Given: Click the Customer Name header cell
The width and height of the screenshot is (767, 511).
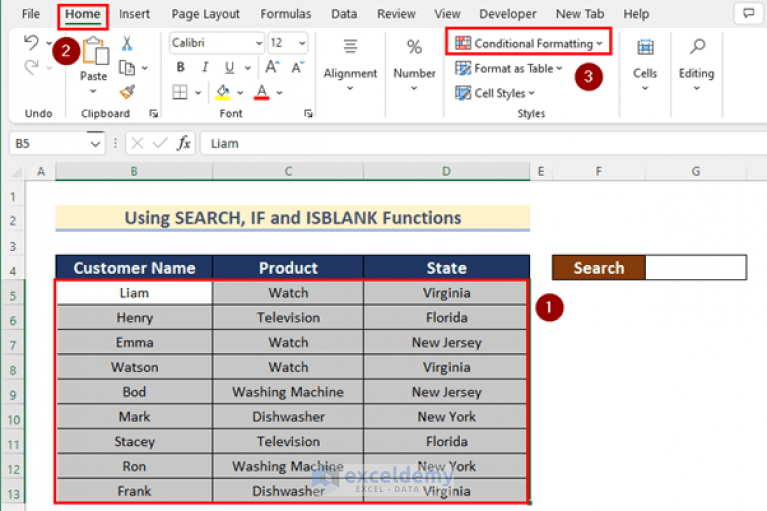Looking at the screenshot, I should pyautogui.click(x=134, y=267).
